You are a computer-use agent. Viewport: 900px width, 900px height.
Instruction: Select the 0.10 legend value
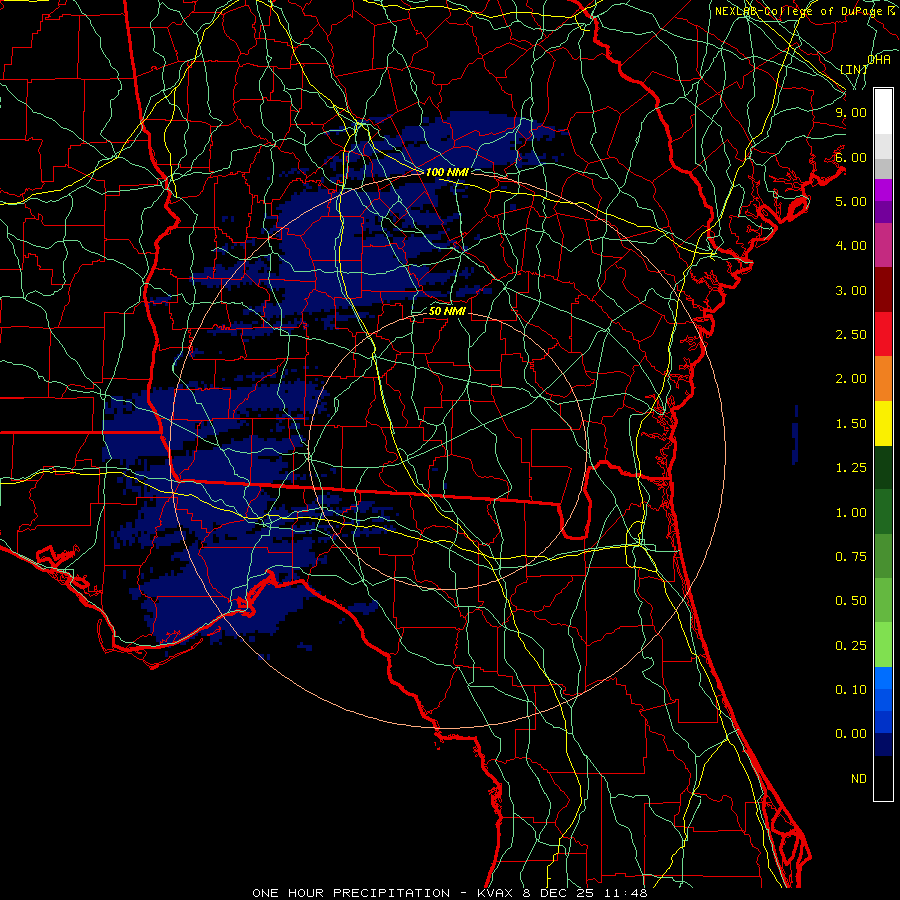[x=851, y=690]
